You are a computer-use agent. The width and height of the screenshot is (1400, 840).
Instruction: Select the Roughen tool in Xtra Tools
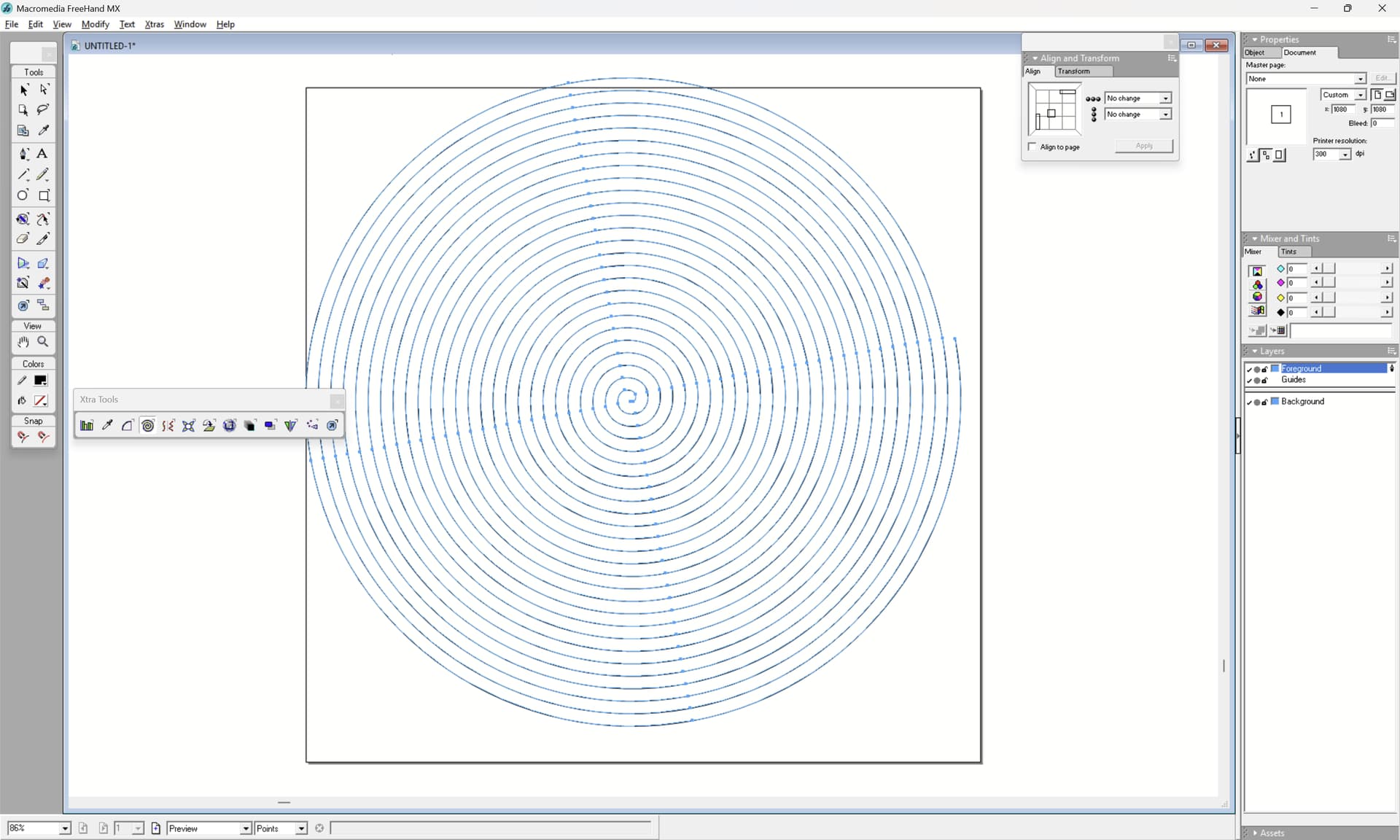pos(168,426)
